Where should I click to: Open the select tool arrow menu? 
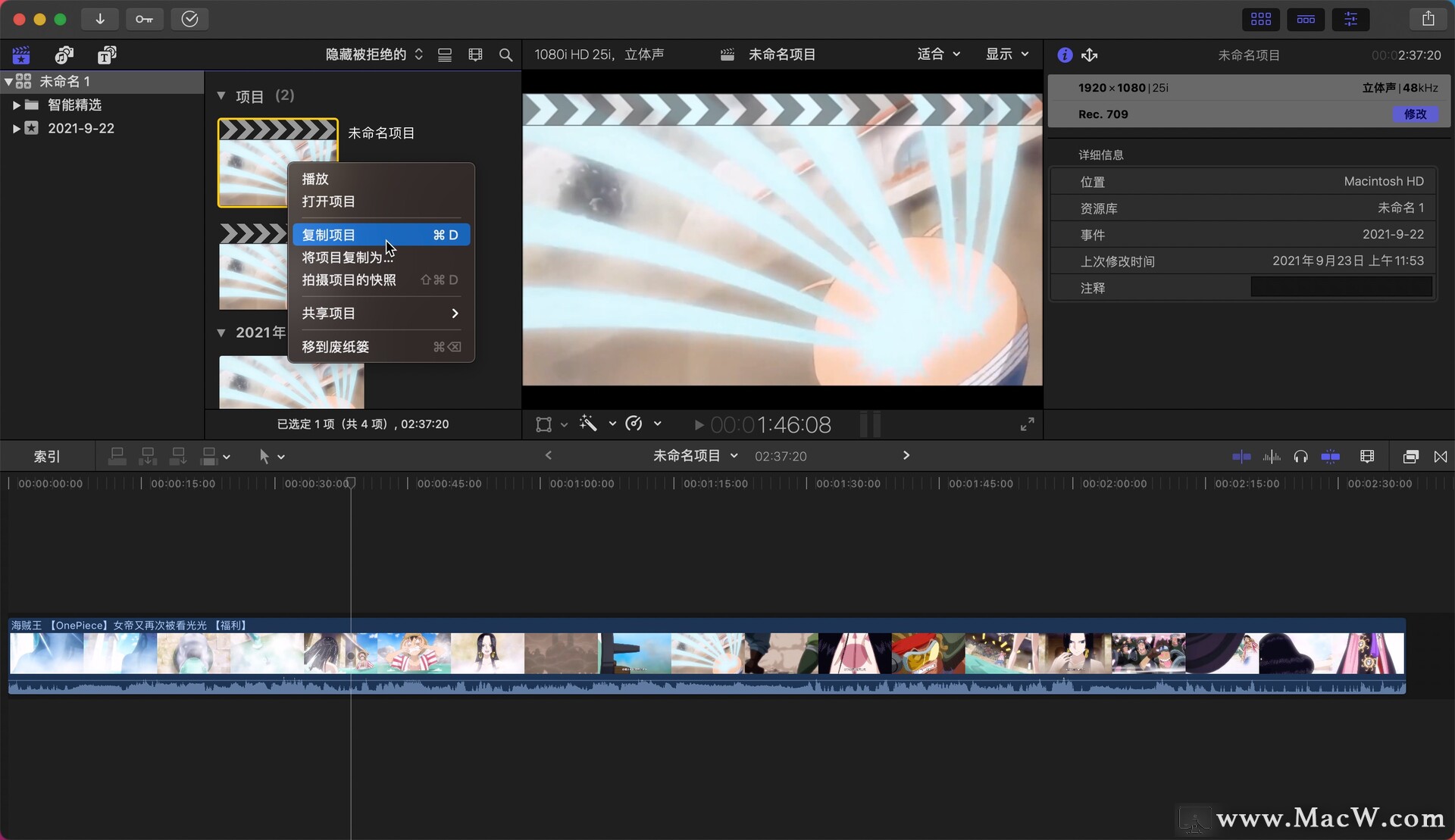coord(271,456)
